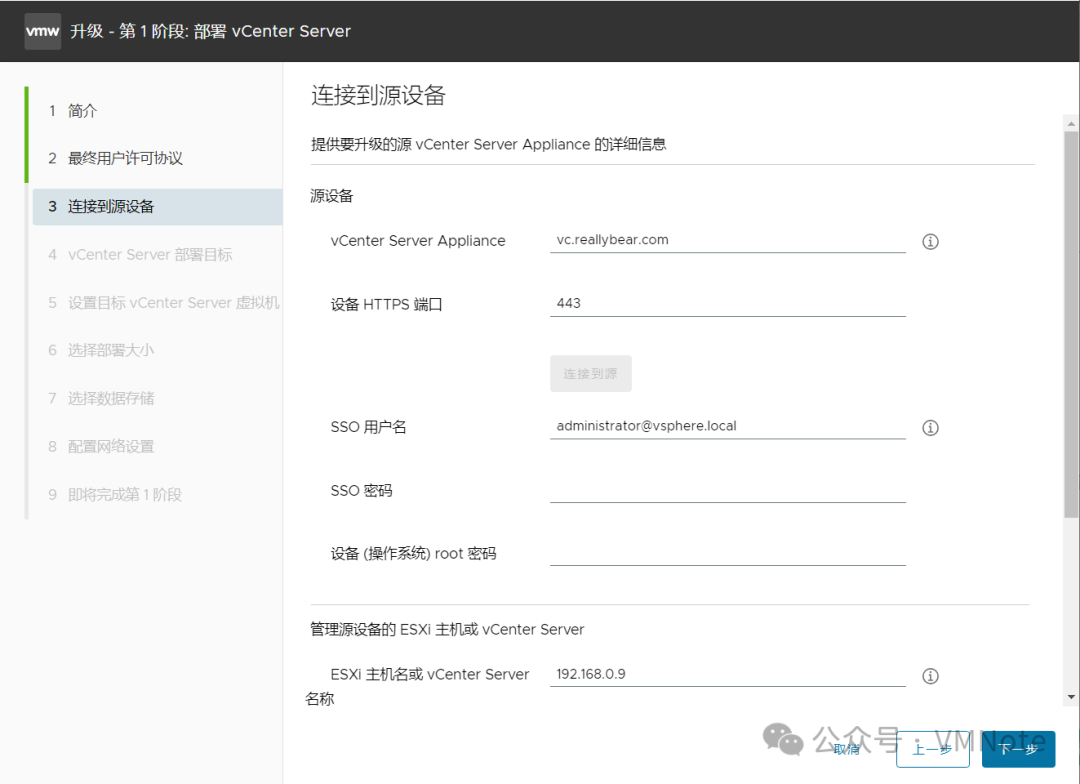This screenshot has height=784, width=1080.
Task: Show info for ESXi host name field
Action: (930, 676)
